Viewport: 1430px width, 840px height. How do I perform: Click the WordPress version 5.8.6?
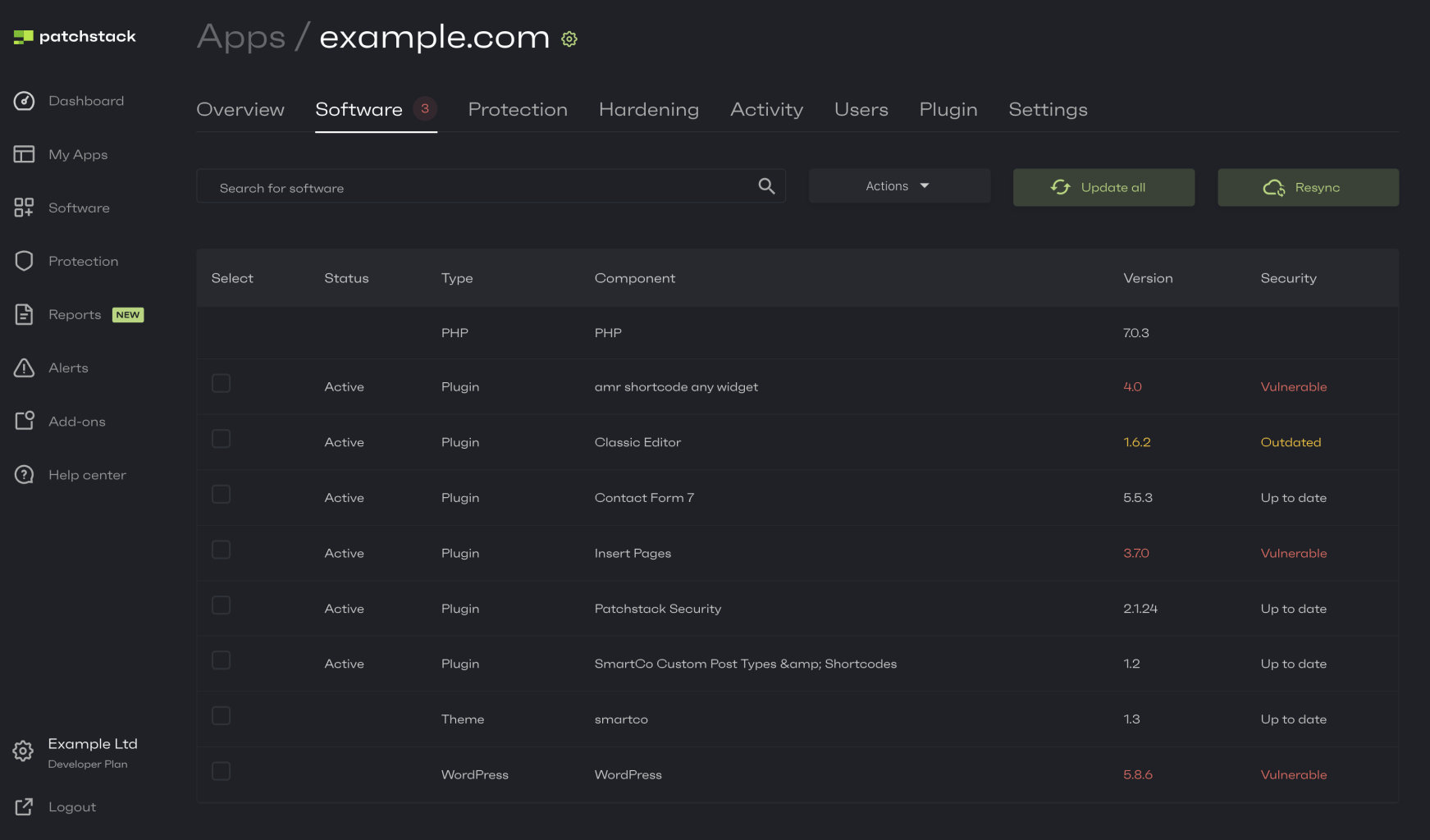(1138, 775)
